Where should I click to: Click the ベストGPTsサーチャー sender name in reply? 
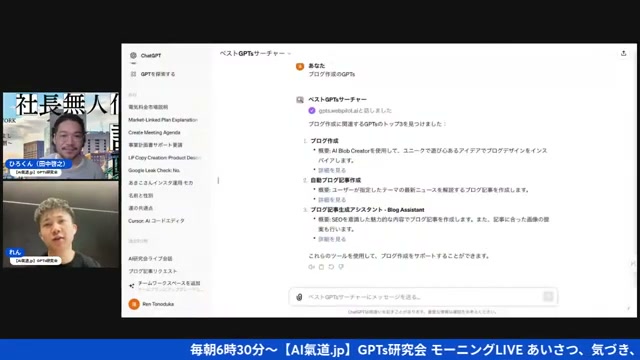(338, 99)
